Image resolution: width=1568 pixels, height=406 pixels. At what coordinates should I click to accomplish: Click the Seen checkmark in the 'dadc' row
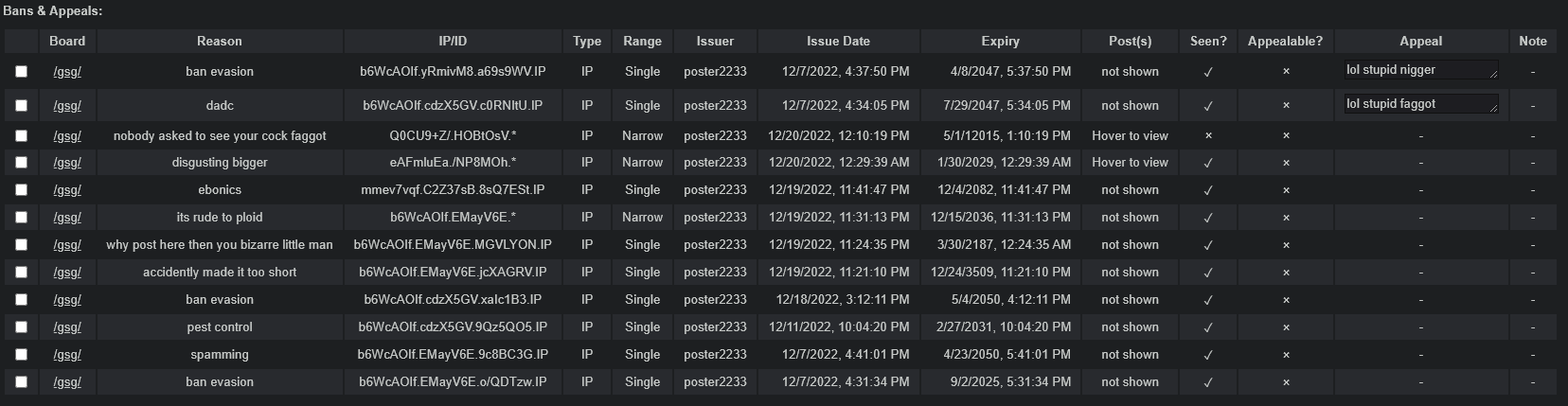click(1207, 106)
